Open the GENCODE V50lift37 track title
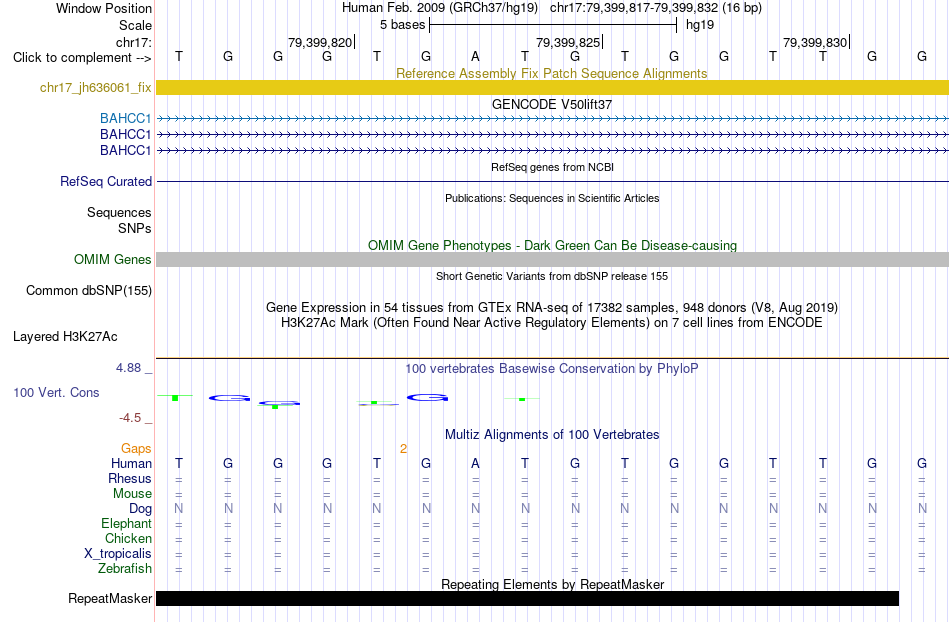 point(551,104)
